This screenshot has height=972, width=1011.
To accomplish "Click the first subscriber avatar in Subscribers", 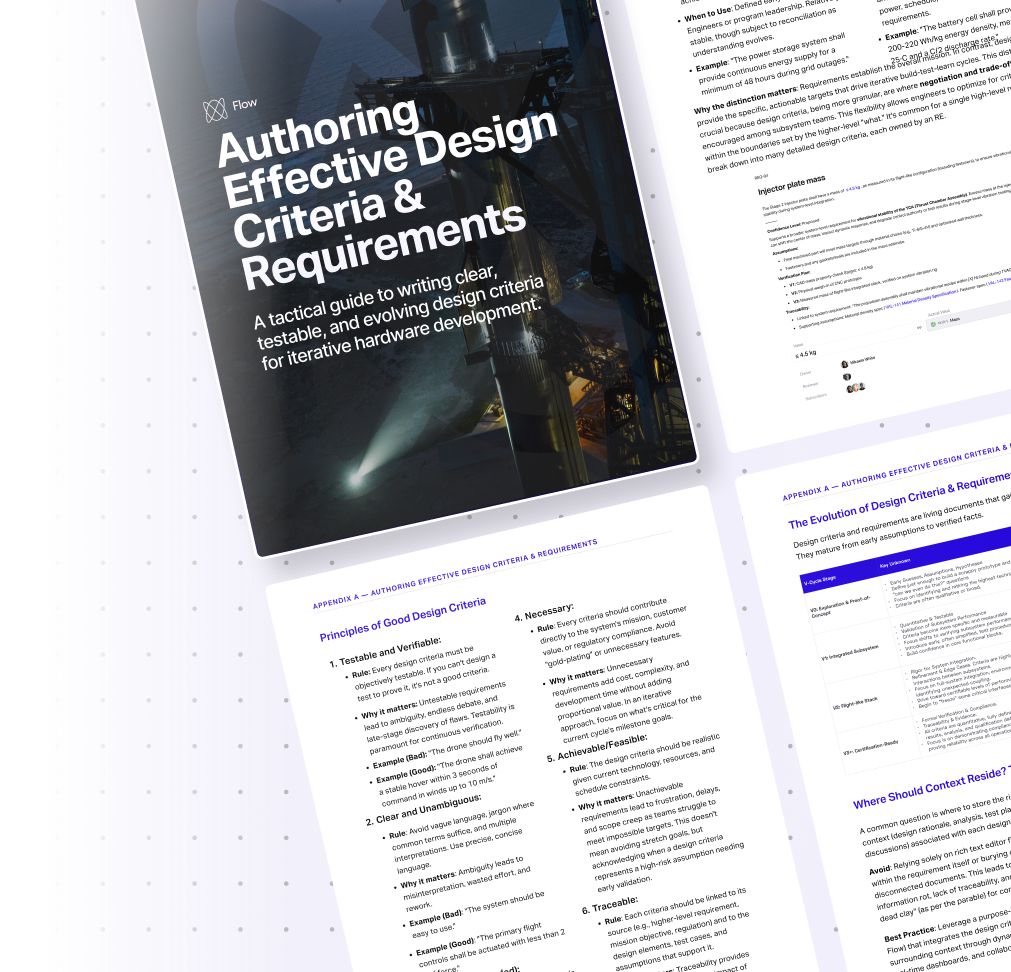I will click(848, 388).
